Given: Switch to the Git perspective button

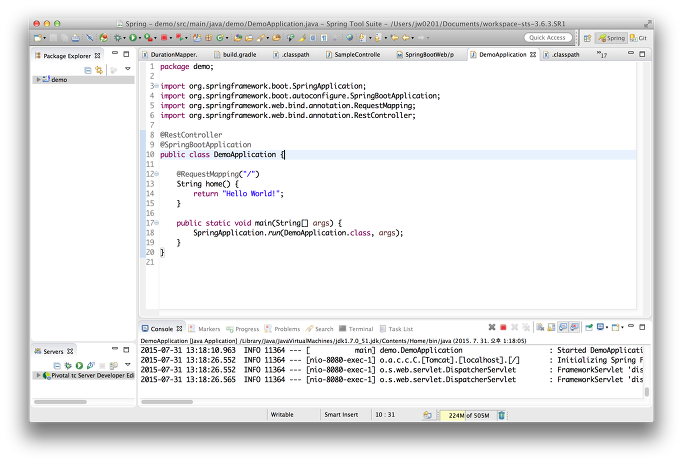Looking at the screenshot, I should [x=639, y=38].
